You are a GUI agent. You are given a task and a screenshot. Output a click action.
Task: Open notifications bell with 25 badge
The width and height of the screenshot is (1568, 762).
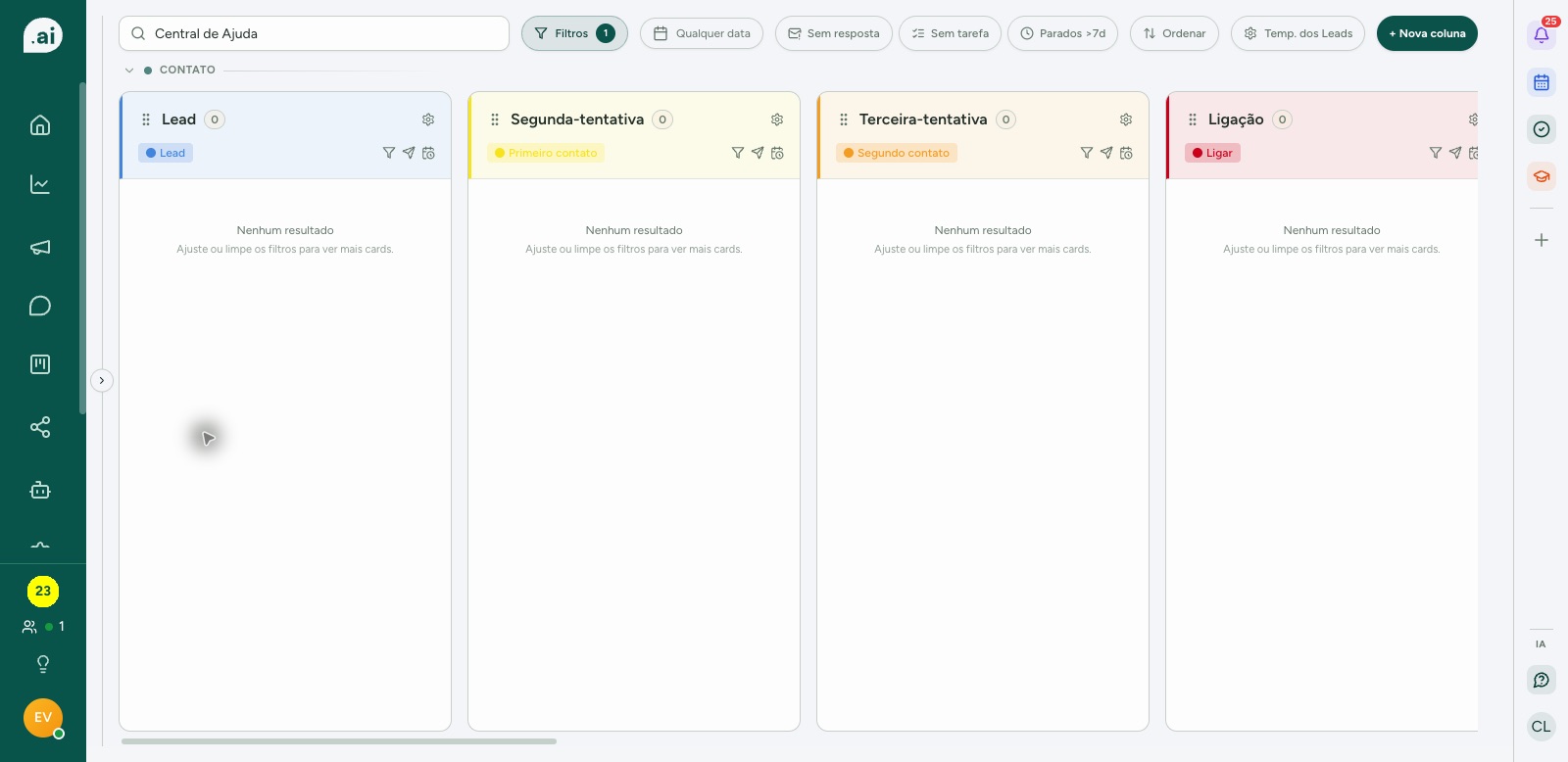coord(1542,35)
